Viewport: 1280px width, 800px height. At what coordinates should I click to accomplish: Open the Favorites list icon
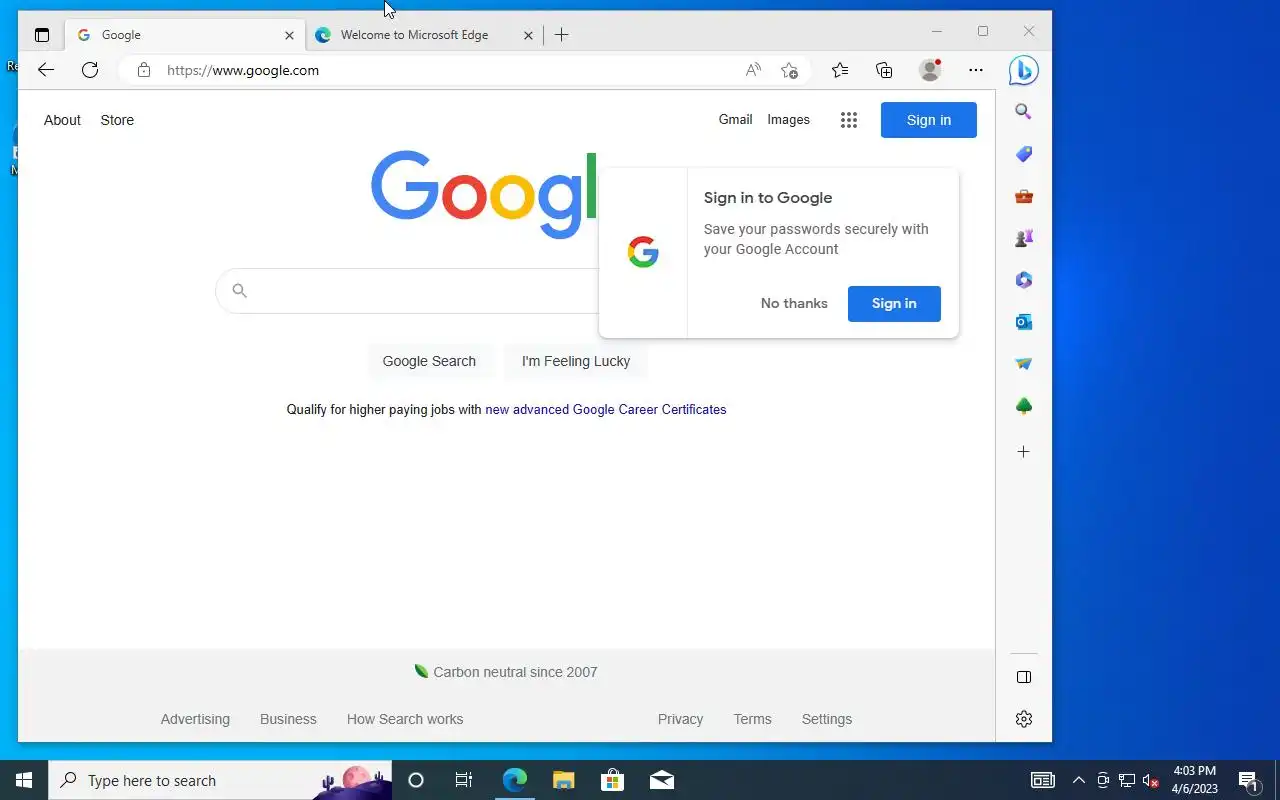click(x=840, y=70)
